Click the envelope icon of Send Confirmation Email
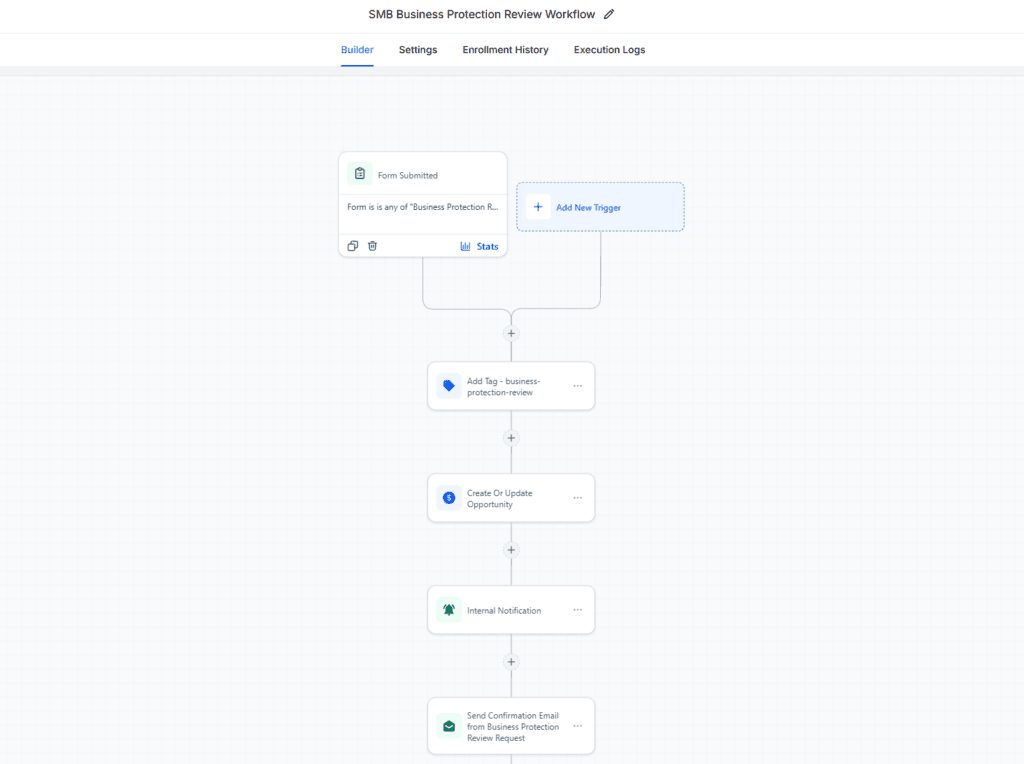 click(x=449, y=726)
